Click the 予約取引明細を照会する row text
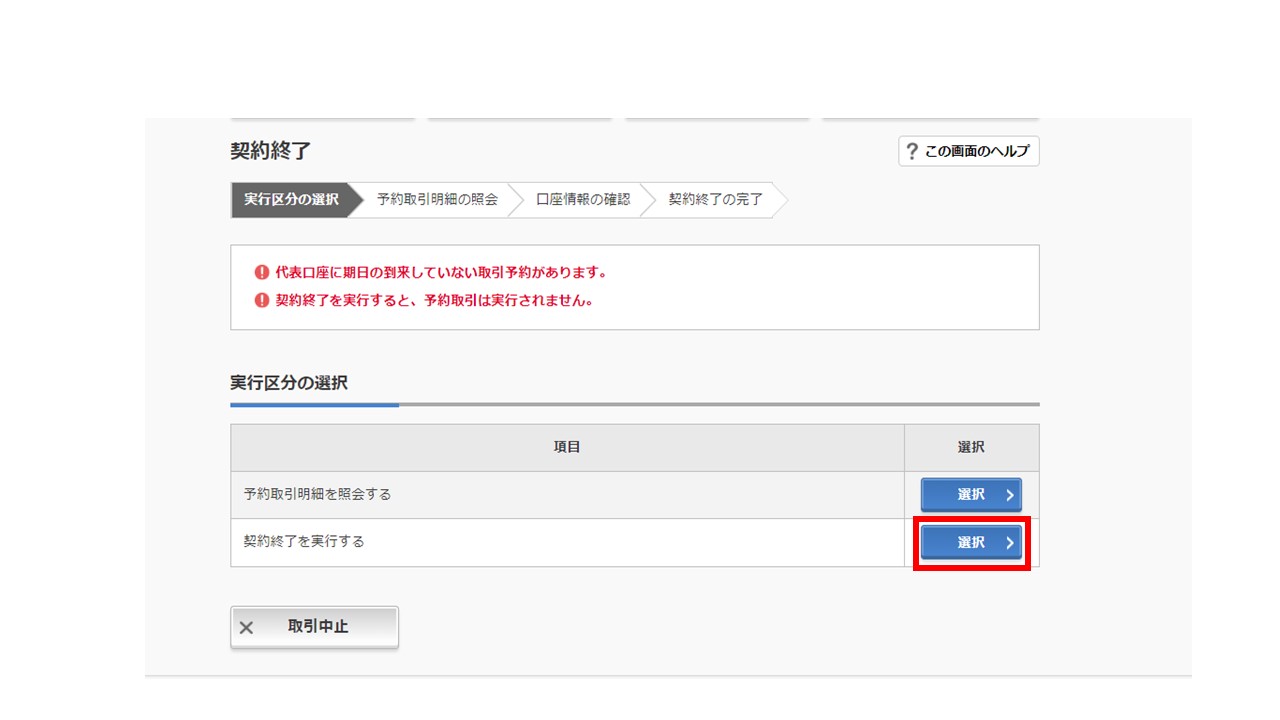 click(317, 494)
